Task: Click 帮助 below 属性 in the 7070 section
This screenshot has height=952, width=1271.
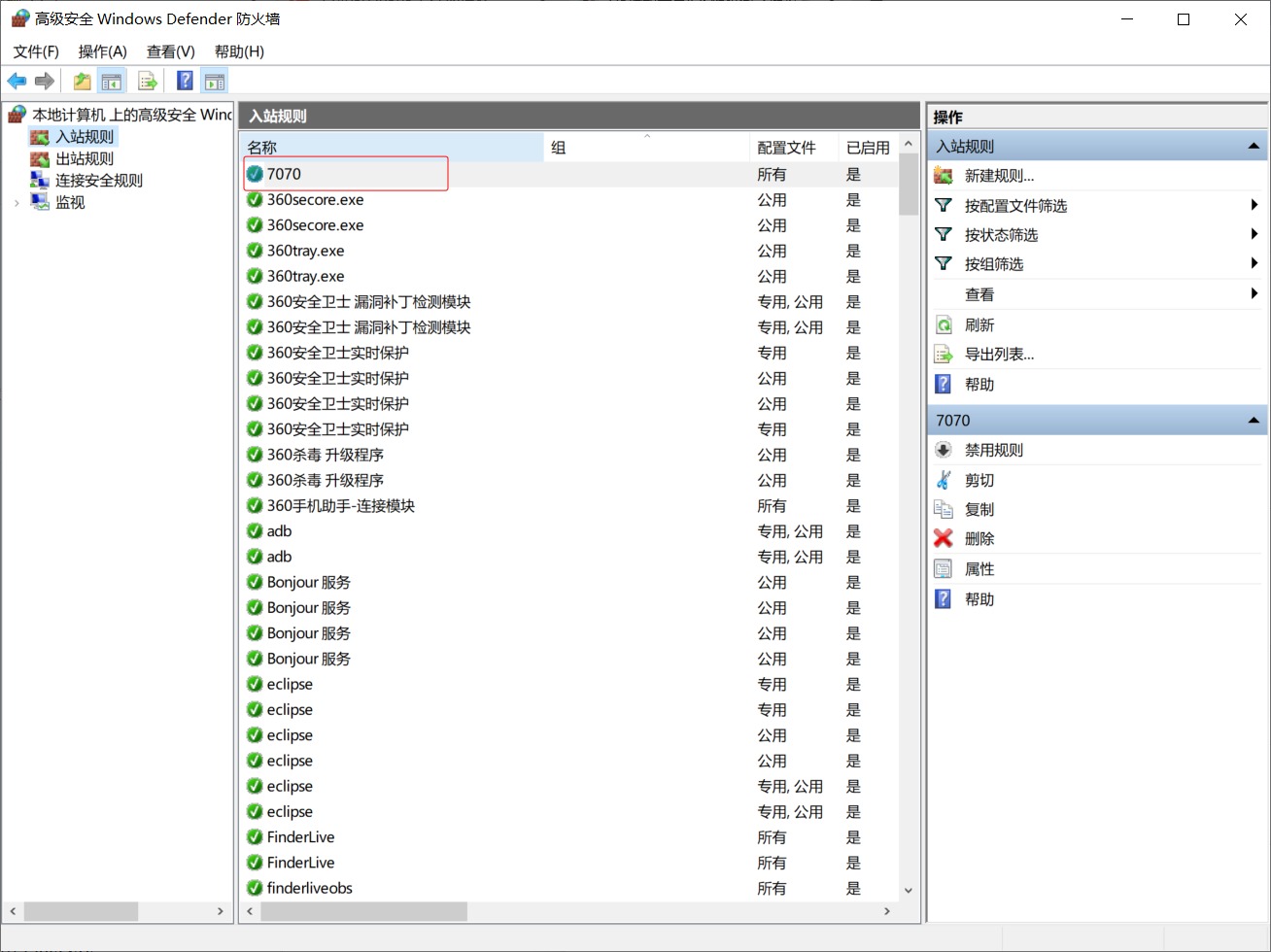Action: coord(979,599)
